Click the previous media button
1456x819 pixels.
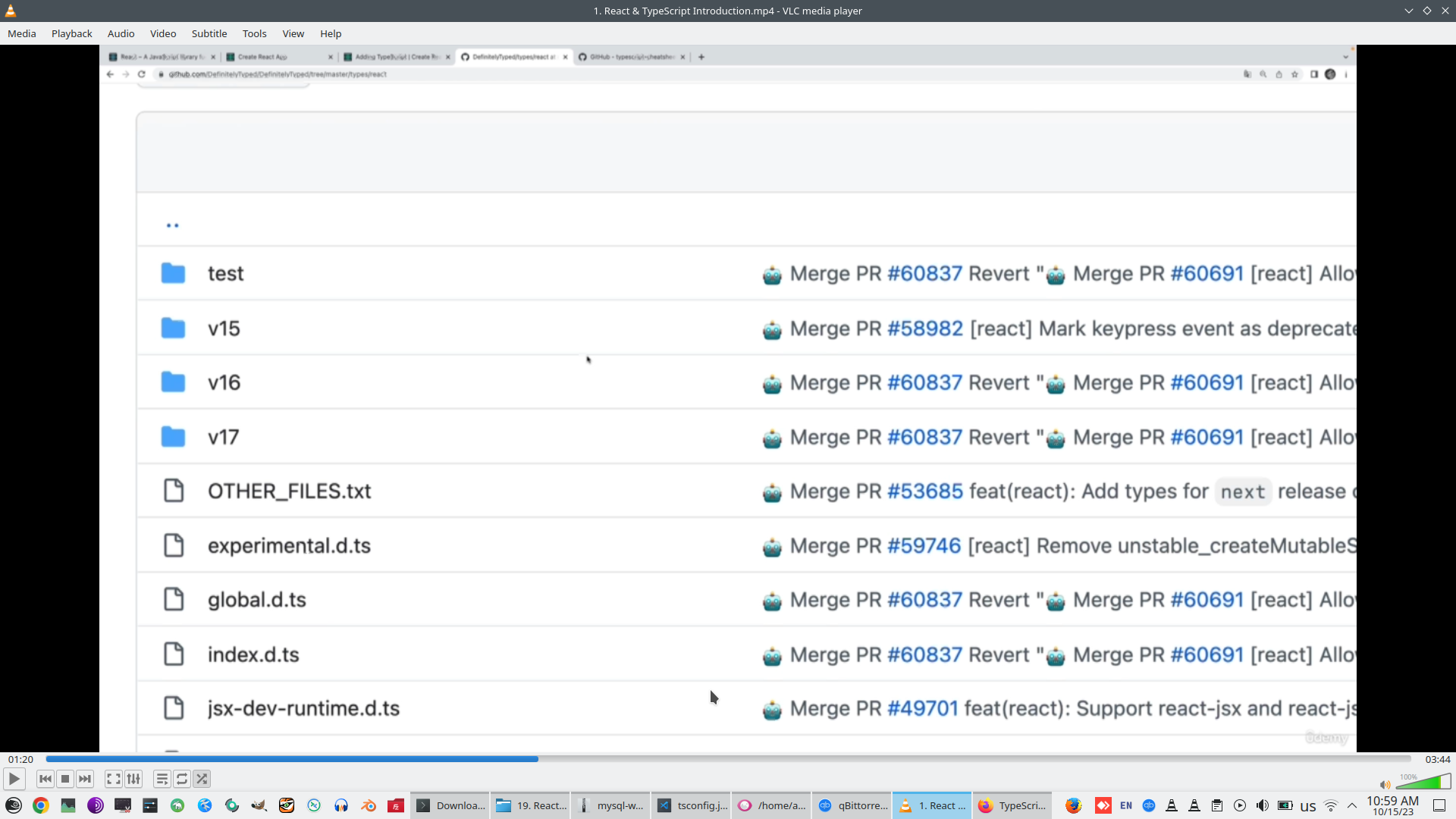coord(45,779)
